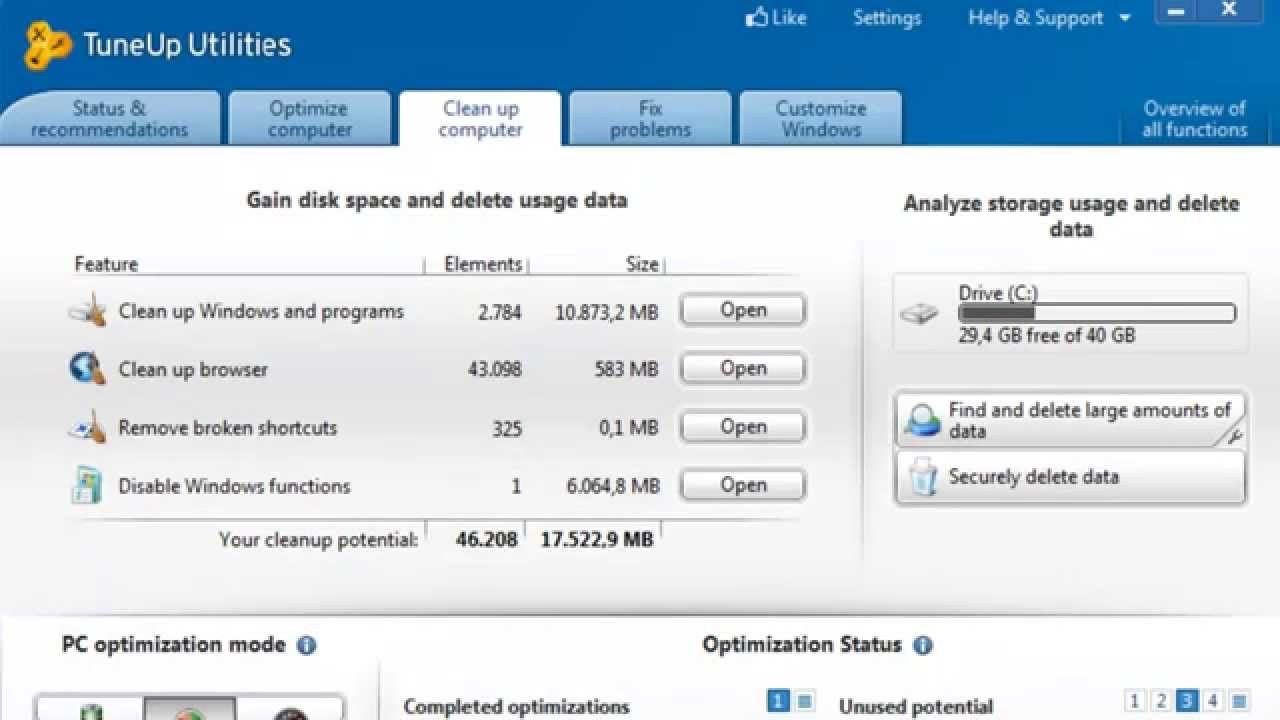
Task: Click the Remove broken shortcuts label
Action: [x=228, y=428]
